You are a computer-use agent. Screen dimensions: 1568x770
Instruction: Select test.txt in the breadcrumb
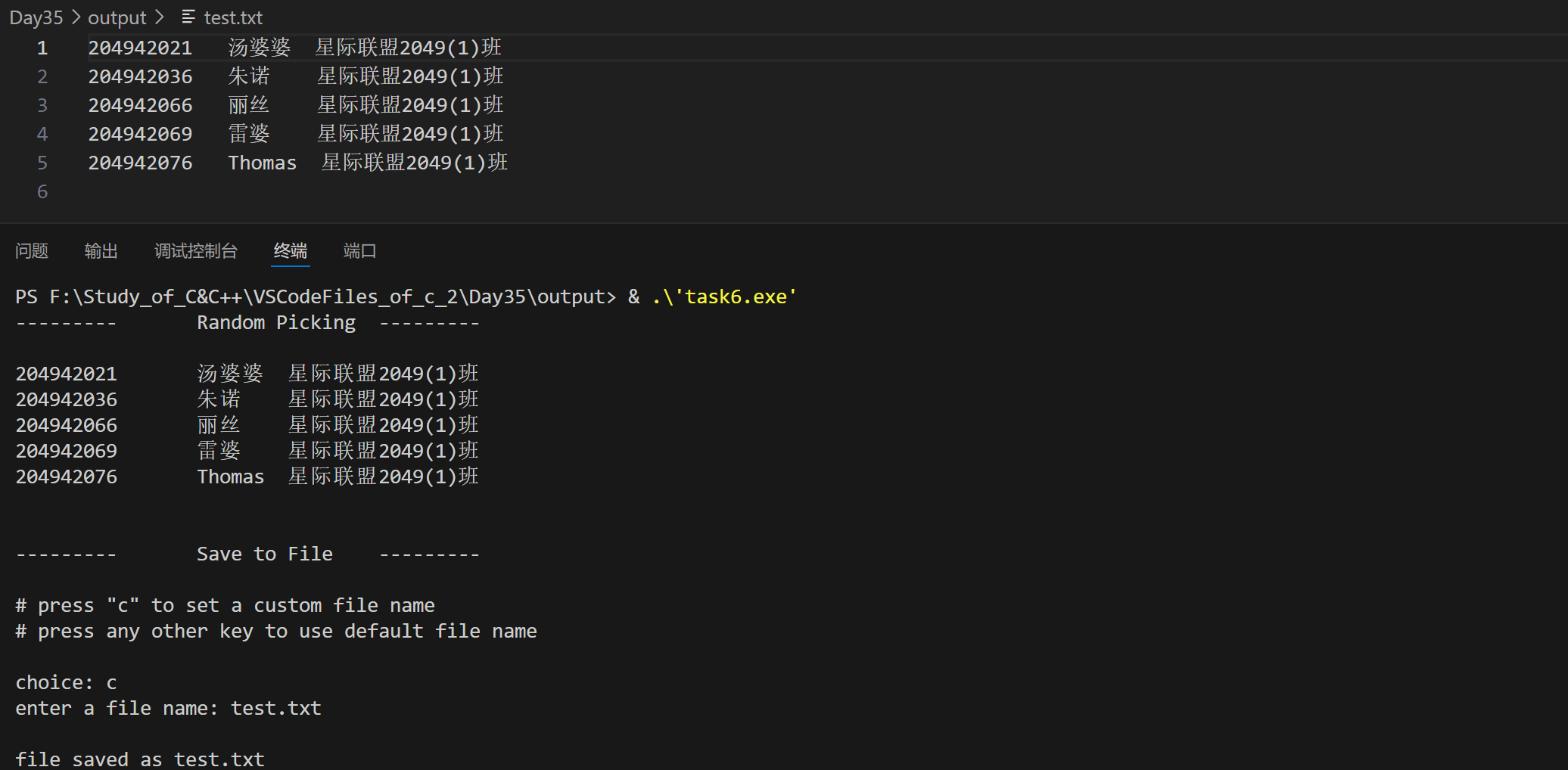(x=233, y=17)
